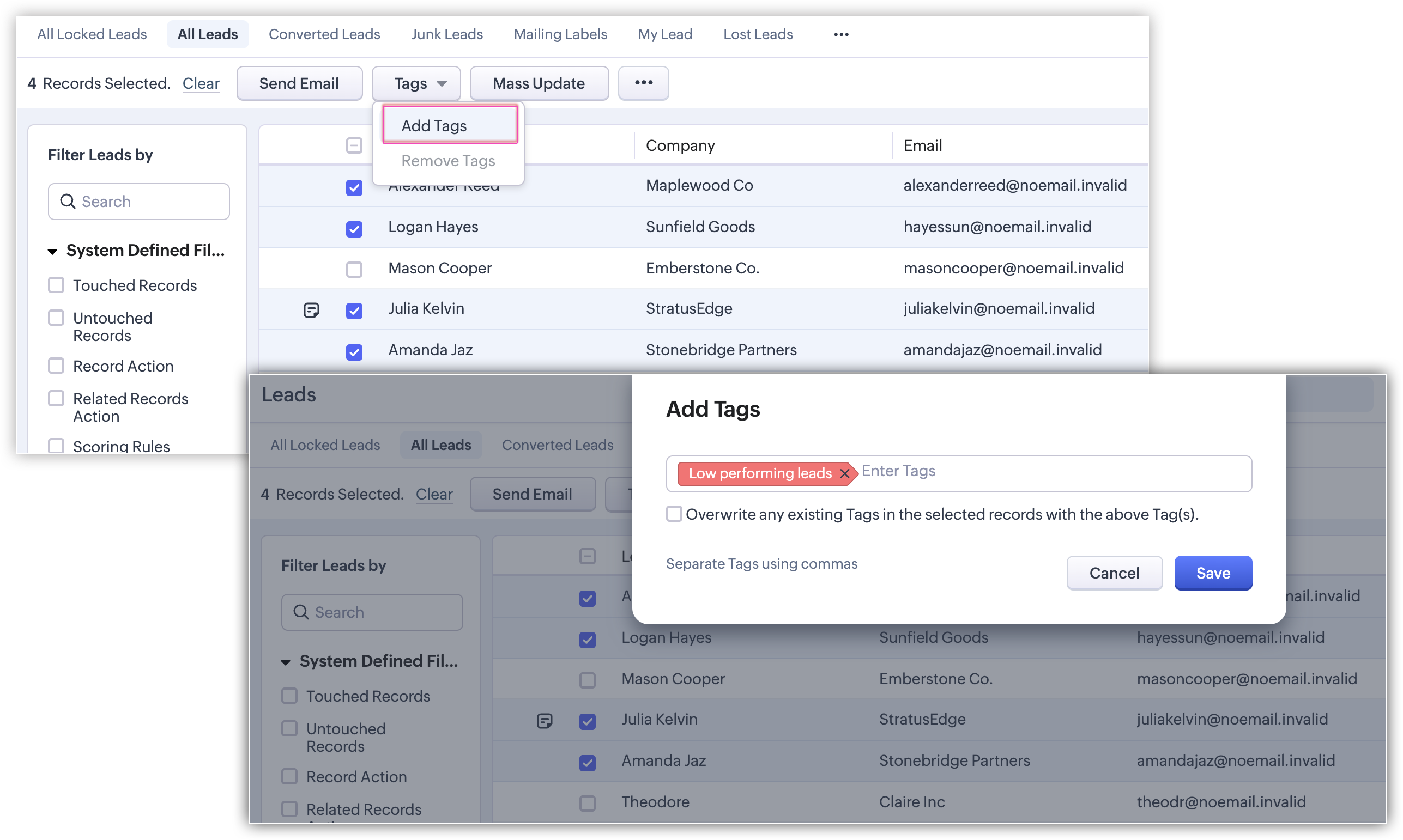Screen dimensions: 1403x840
Task: Cancel the Add Tags dialog
Action: coord(1114,573)
